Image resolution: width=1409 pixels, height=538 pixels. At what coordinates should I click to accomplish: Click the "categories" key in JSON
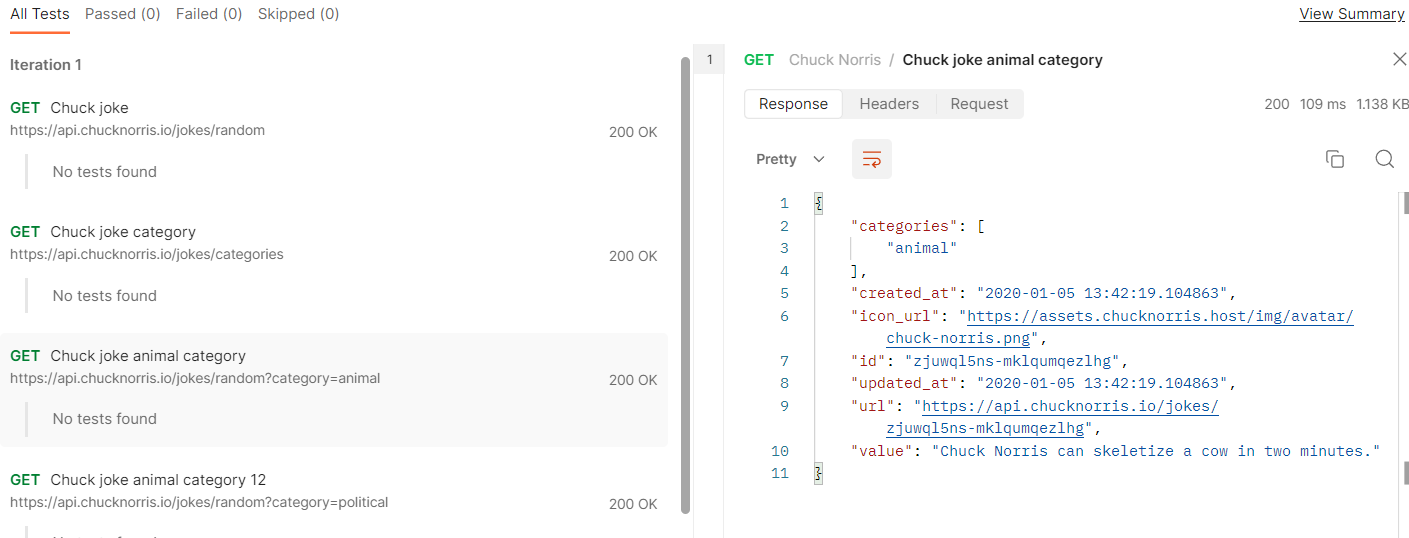click(x=904, y=226)
